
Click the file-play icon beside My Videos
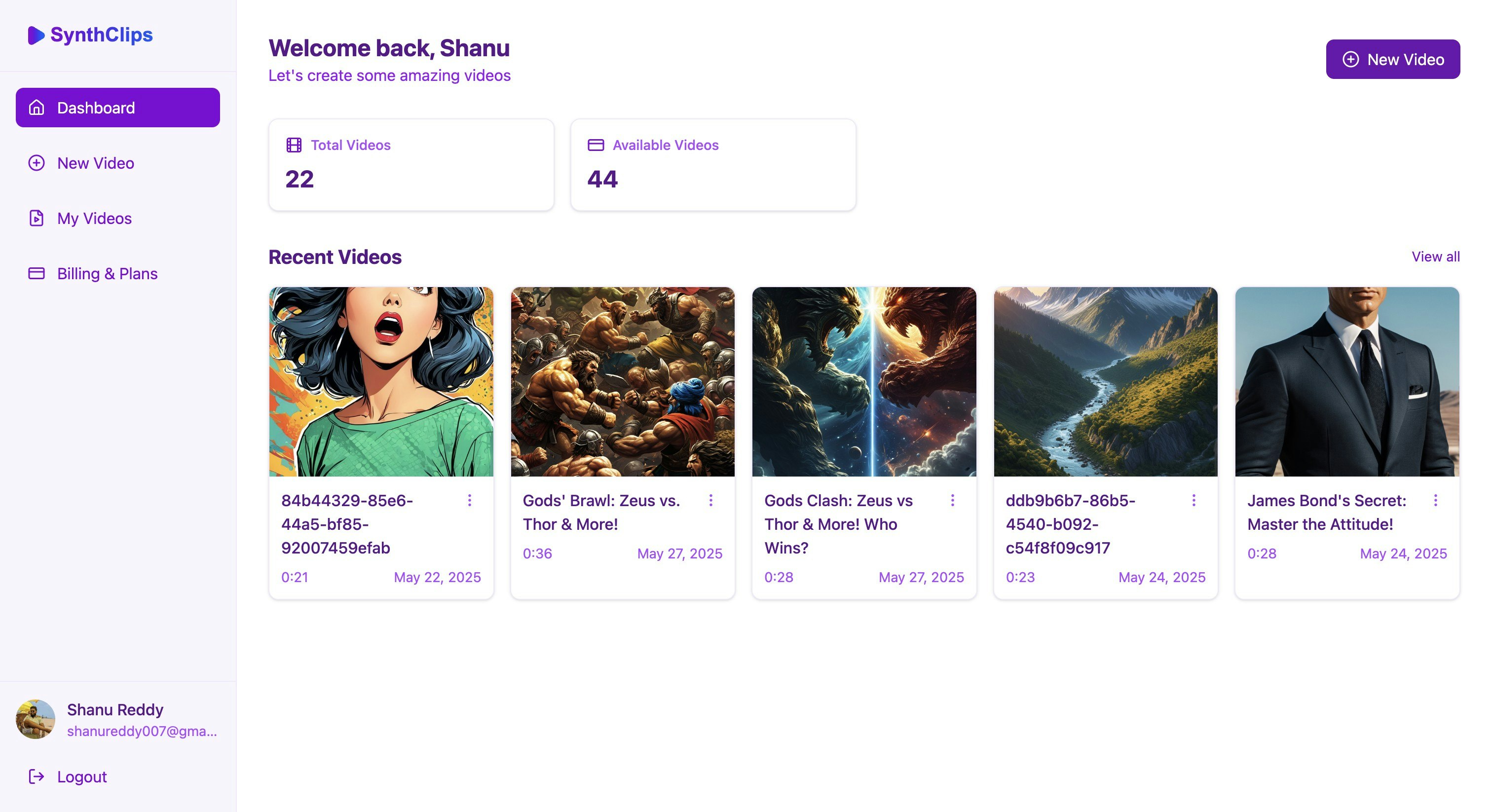point(37,219)
